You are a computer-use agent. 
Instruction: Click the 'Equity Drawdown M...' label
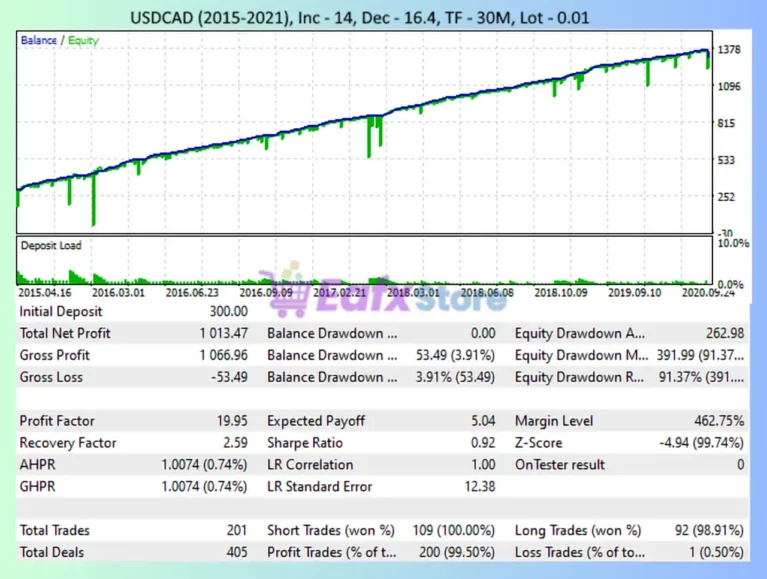pyautogui.click(x=581, y=356)
